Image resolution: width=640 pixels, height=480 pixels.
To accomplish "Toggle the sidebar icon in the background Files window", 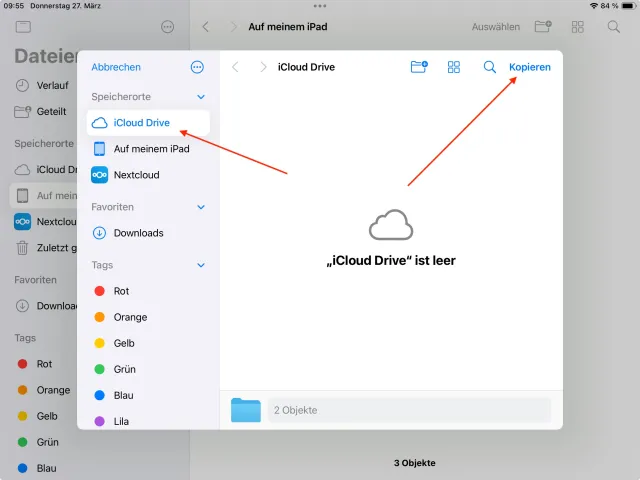I will 23,27.
